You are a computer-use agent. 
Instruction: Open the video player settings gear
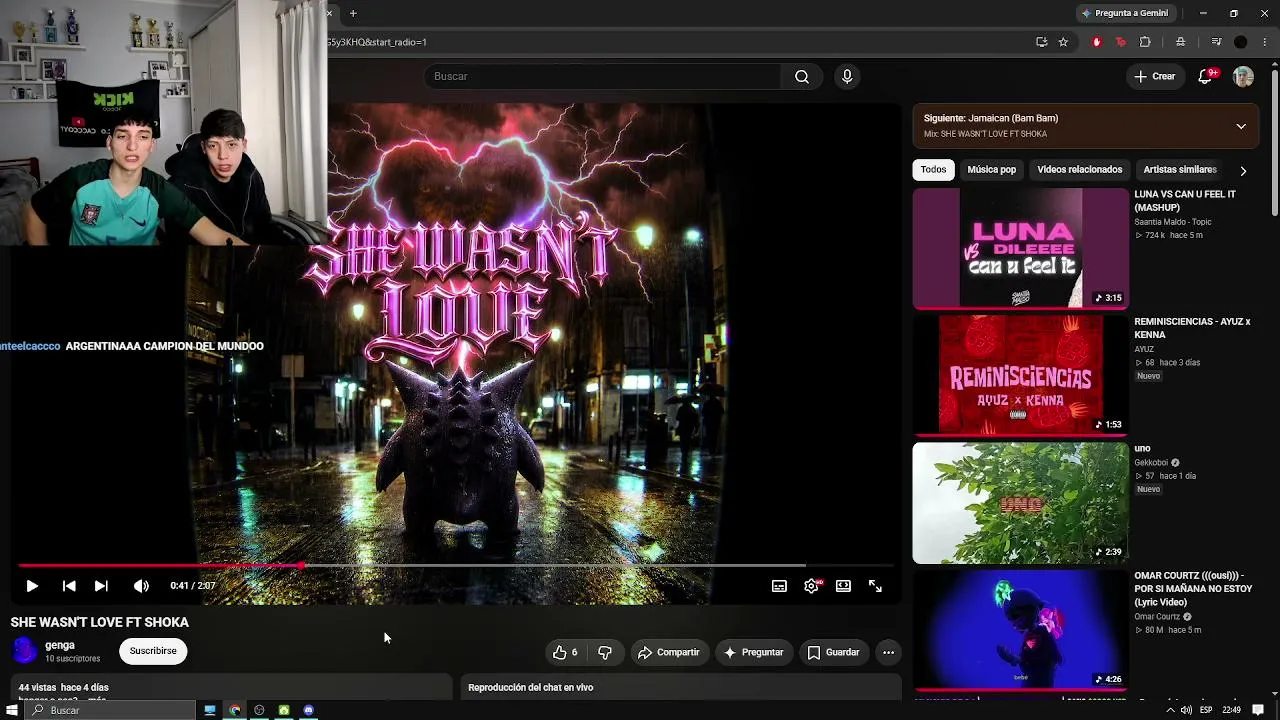[x=811, y=586]
